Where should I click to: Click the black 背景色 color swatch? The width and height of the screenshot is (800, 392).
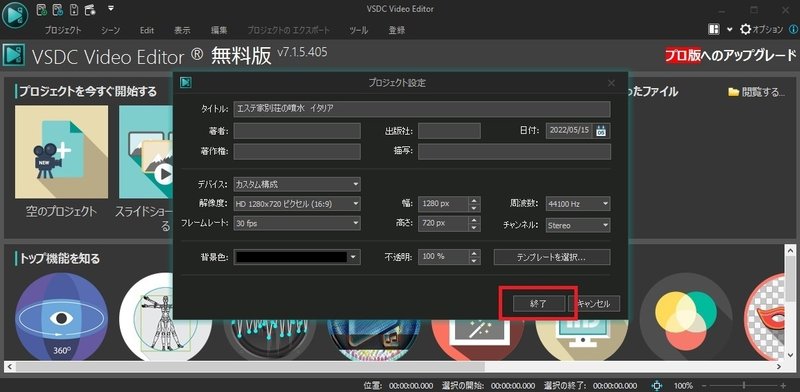point(291,257)
